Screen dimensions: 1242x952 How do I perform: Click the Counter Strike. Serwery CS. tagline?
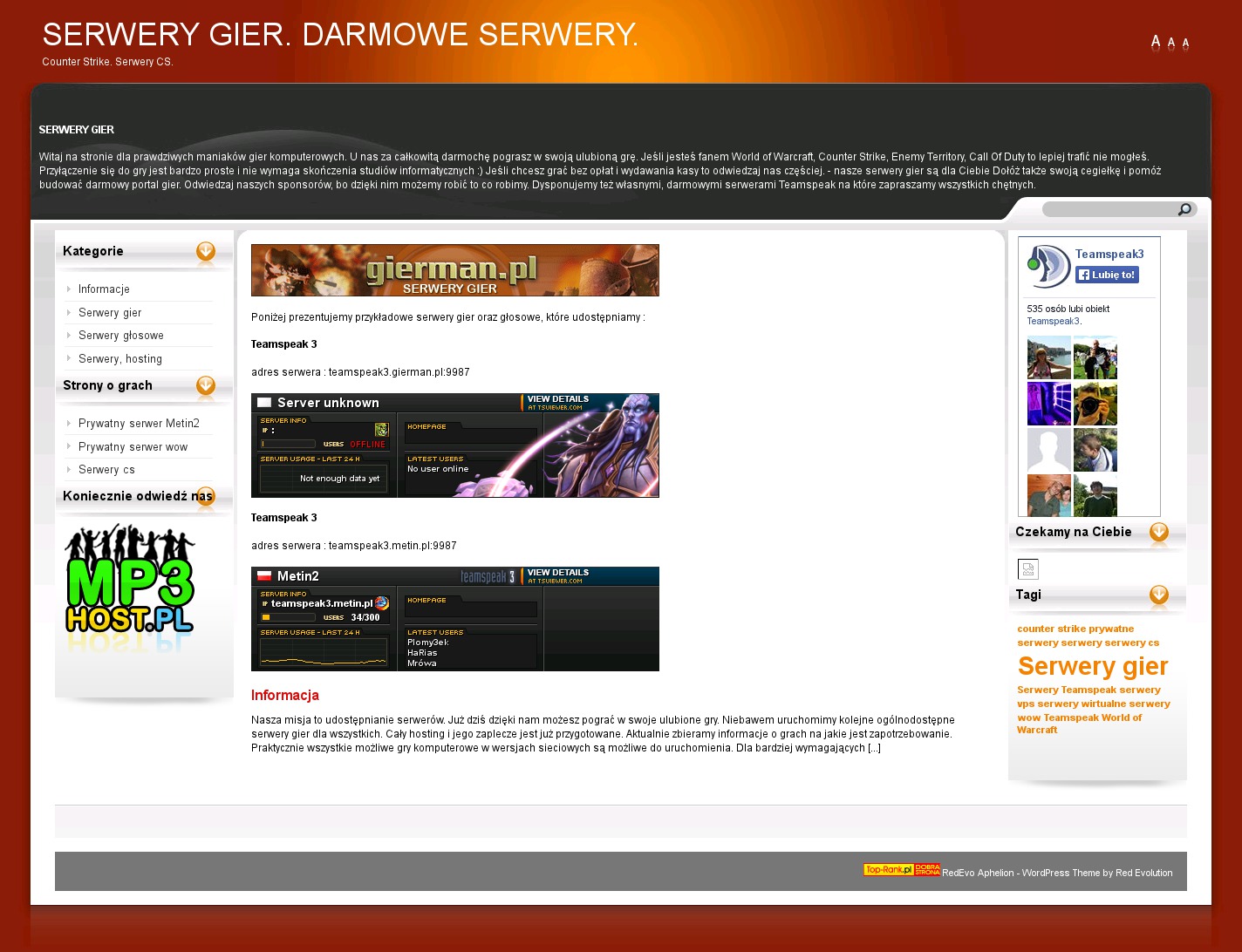tap(107, 62)
